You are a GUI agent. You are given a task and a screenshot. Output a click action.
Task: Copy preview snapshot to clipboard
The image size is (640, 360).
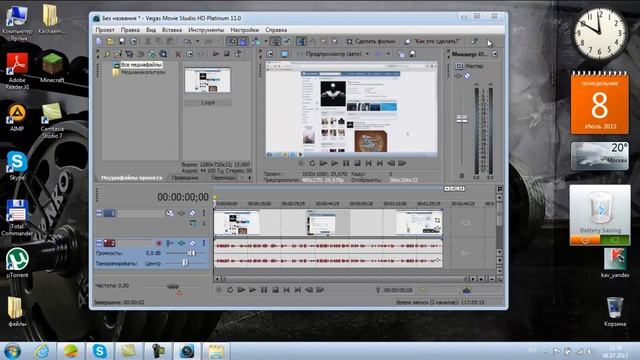pos(402,54)
